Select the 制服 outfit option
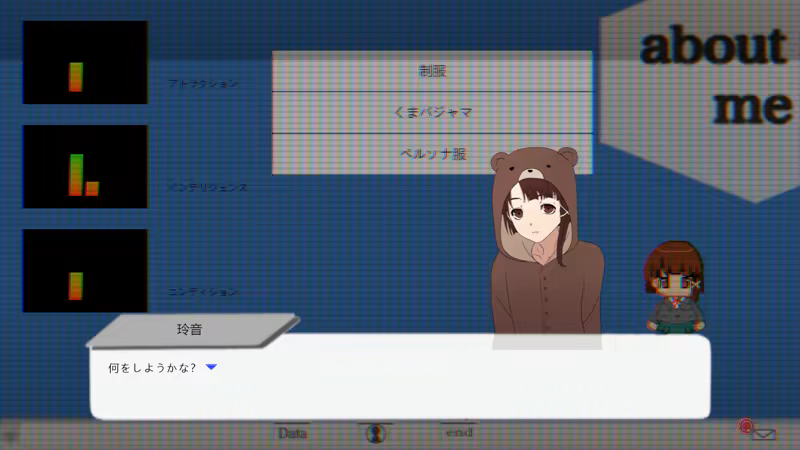This screenshot has width=800, height=450. click(x=431, y=72)
